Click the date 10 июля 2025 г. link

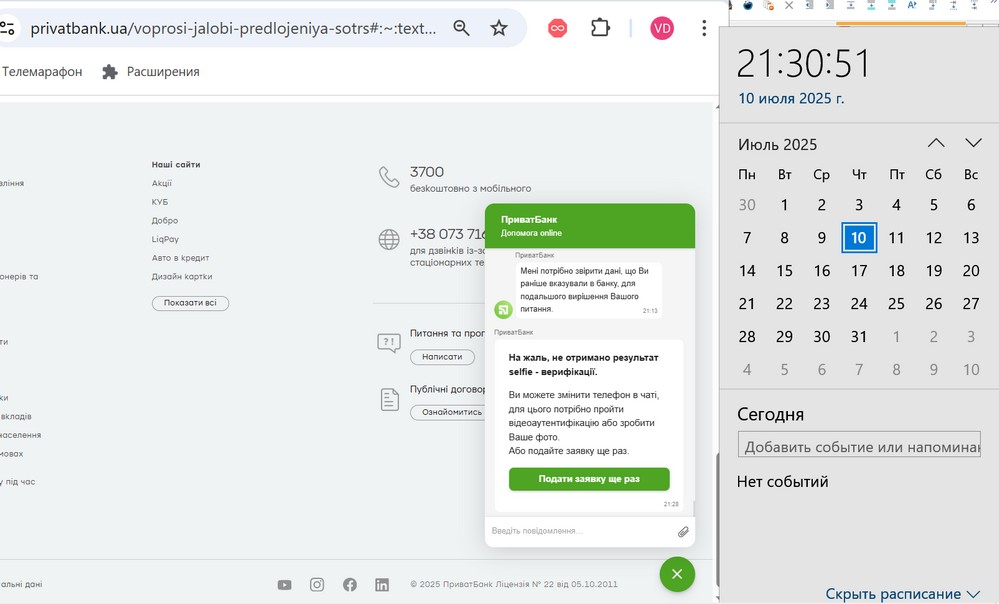(791, 99)
